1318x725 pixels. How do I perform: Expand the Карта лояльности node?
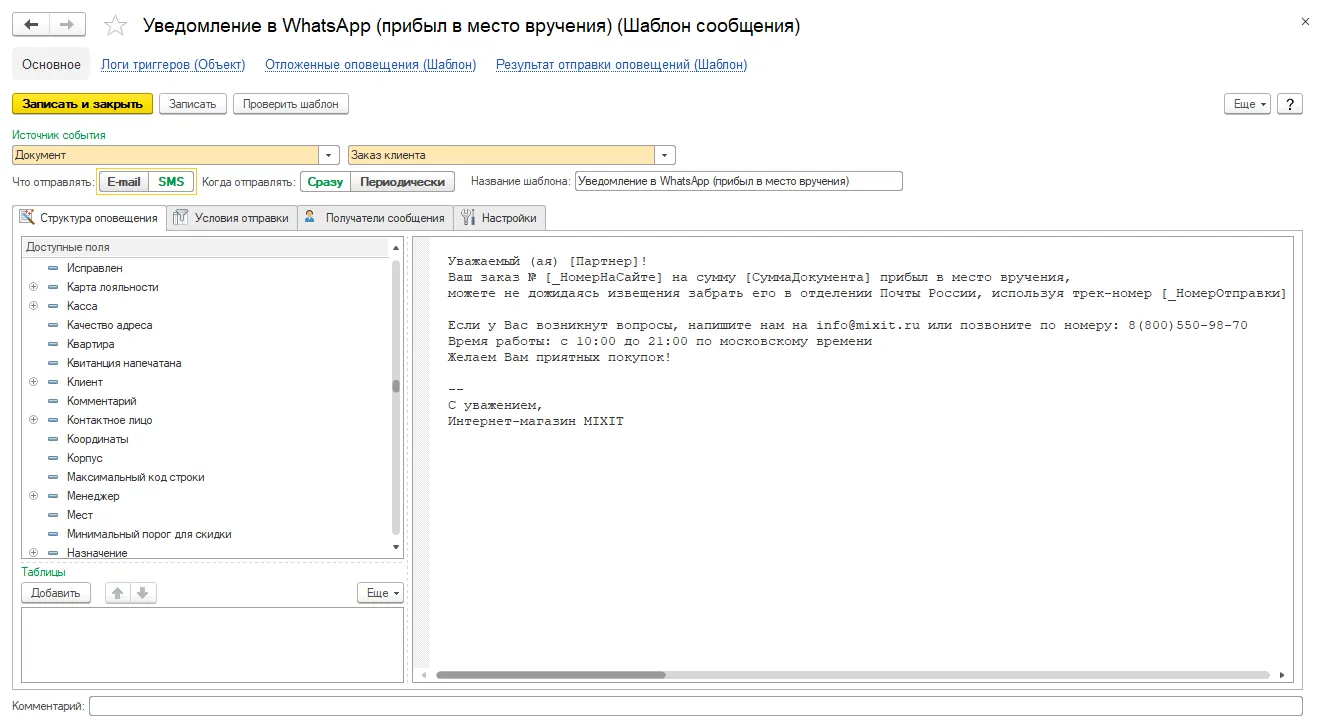(x=33, y=287)
